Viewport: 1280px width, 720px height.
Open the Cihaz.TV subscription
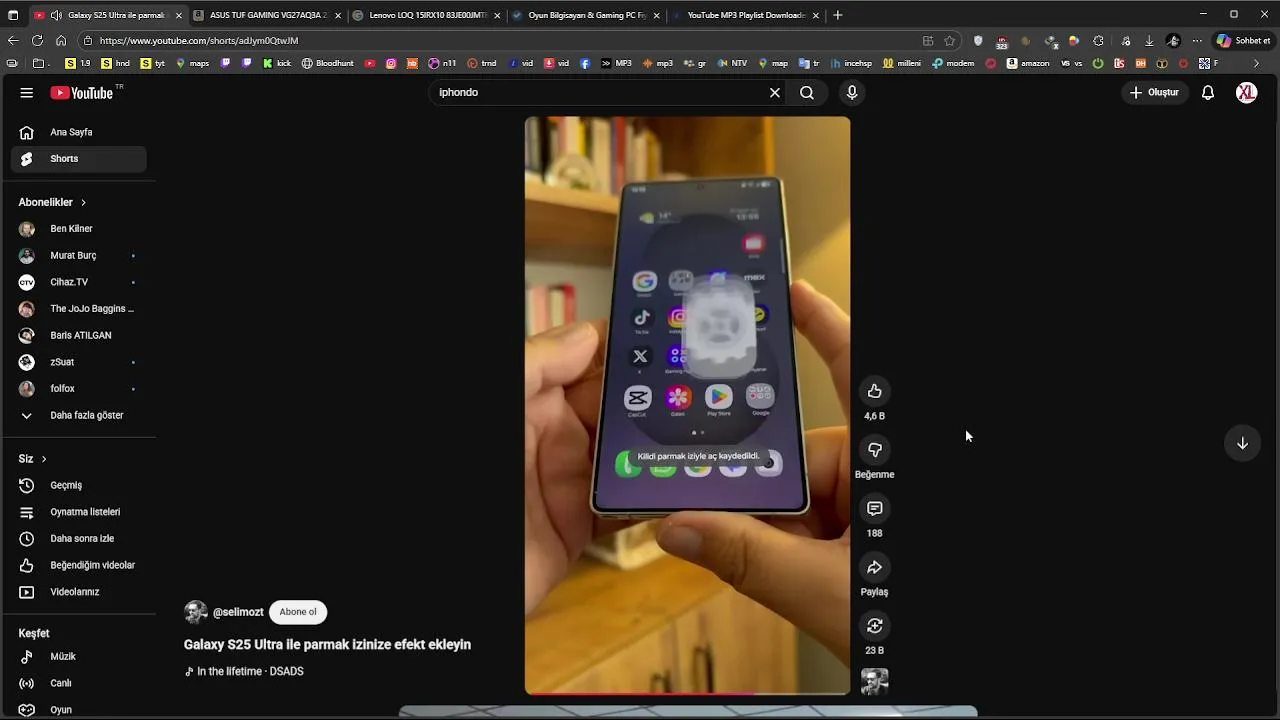(x=79, y=282)
